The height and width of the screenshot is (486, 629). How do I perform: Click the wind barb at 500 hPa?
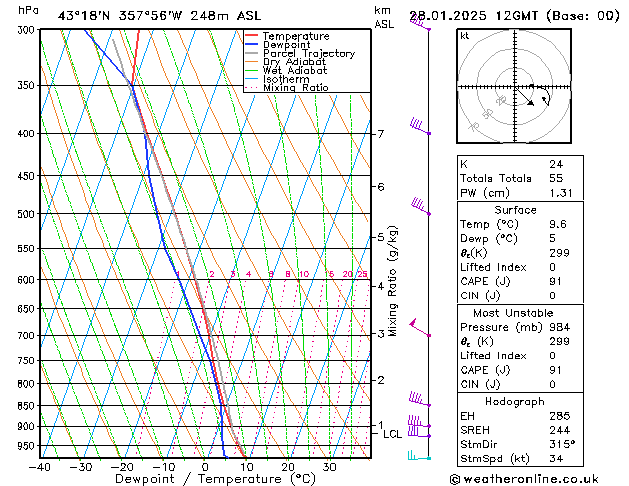pyautogui.click(x=421, y=207)
